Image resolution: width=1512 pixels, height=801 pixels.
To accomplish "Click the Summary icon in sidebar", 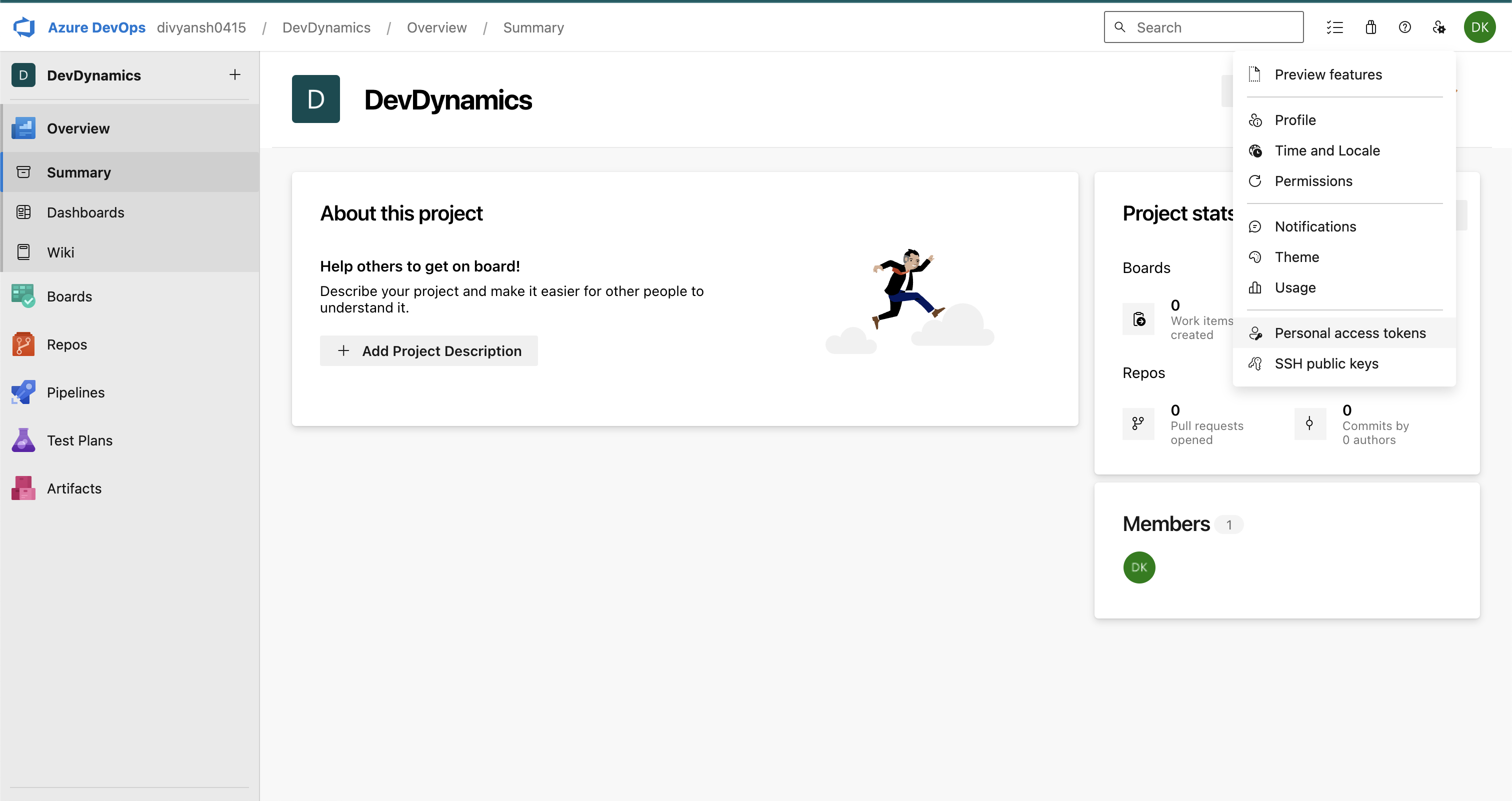I will (23, 172).
